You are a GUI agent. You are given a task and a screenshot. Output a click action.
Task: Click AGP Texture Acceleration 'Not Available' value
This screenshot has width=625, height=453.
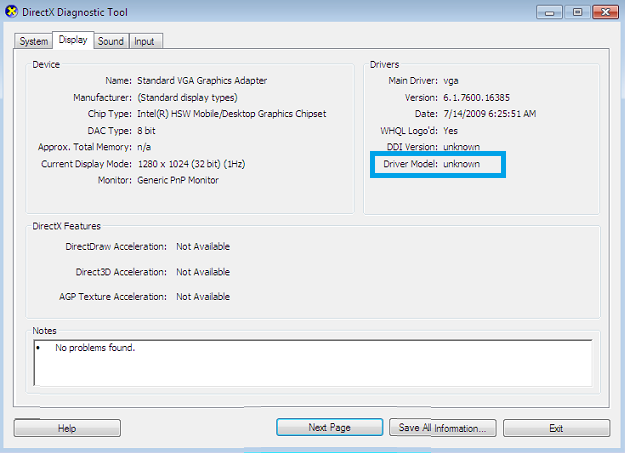coord(203,297)
